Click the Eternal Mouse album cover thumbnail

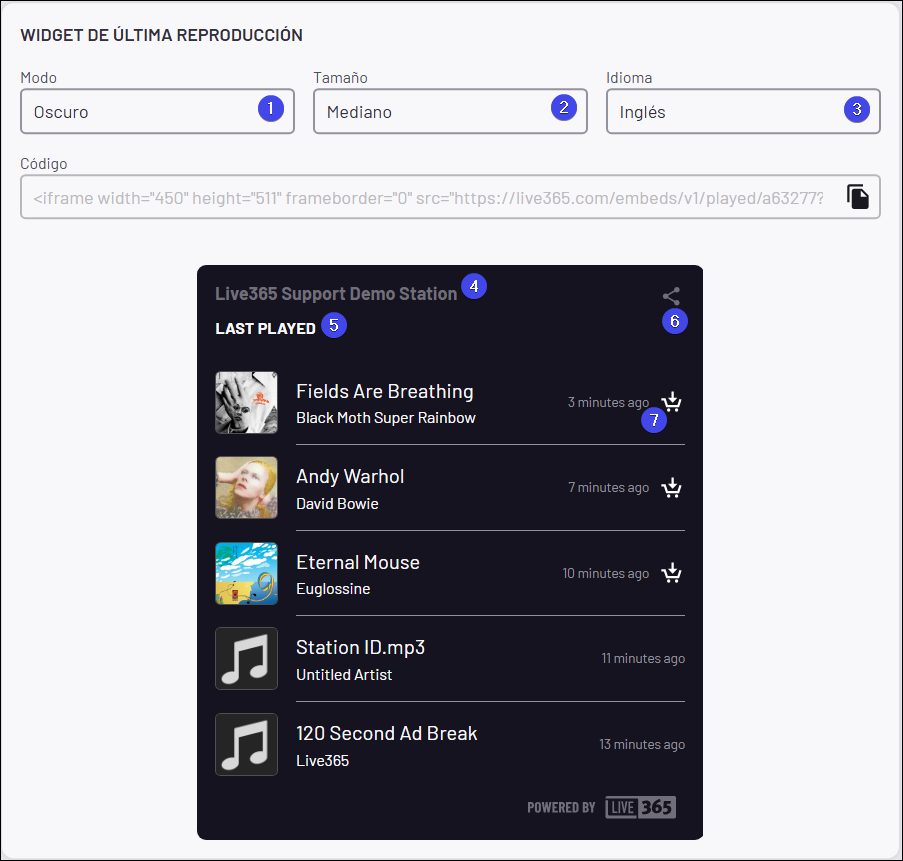(246, 573)
